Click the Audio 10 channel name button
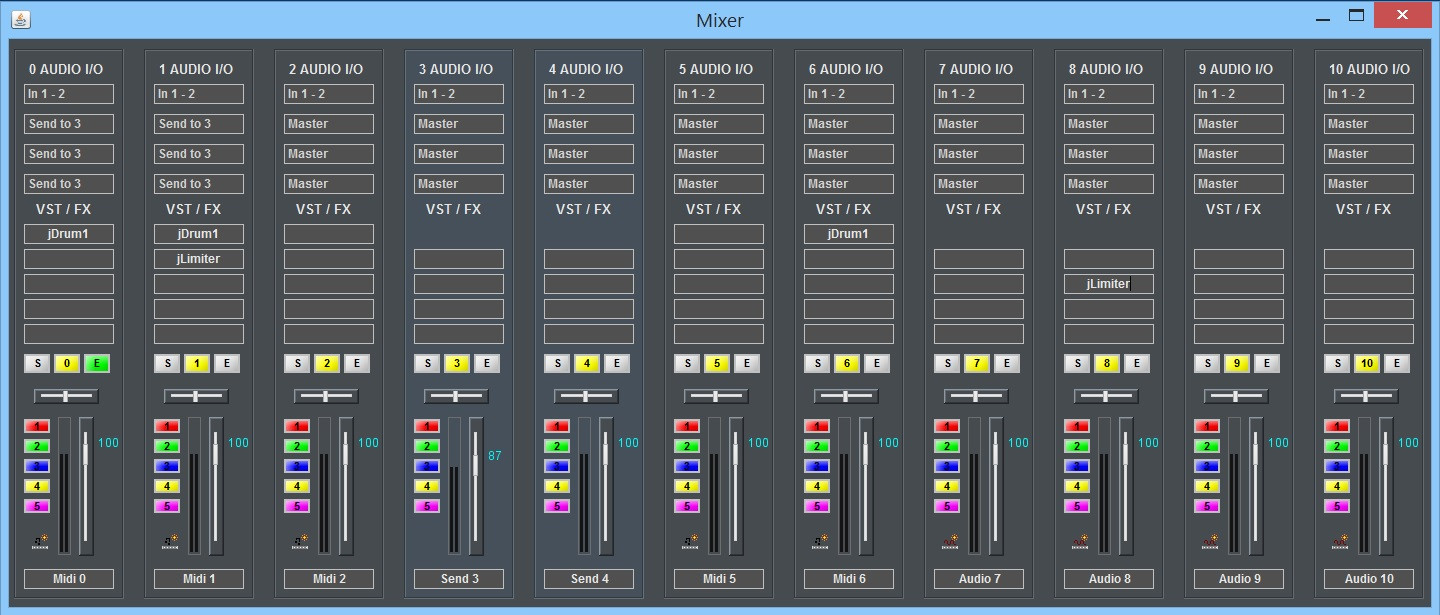This screenshot has height=615, width=1440. [x=1369, y=579]
